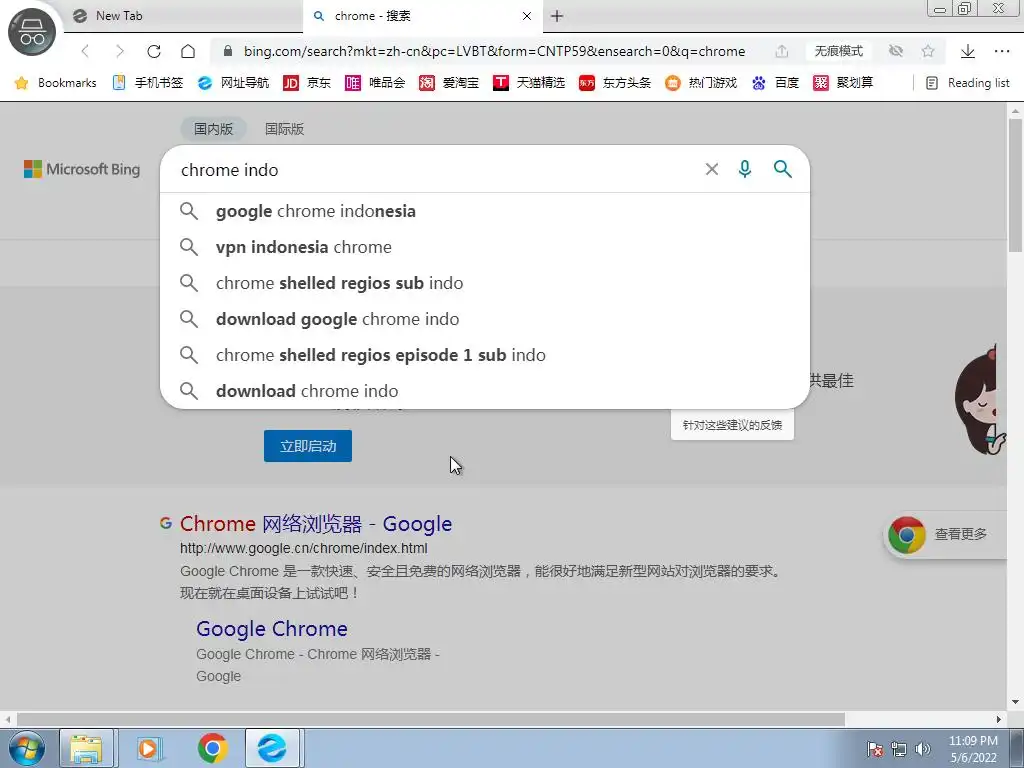The image size is (1024, 768).
Task: Choose suggestion google chrome indonesia
Action: [x=485, y=211]
